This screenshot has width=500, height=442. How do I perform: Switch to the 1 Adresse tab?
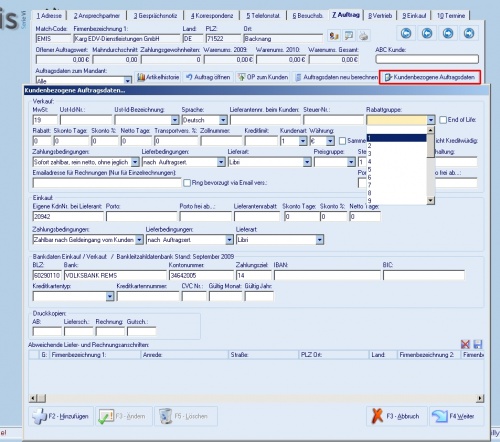pos(49,16)
